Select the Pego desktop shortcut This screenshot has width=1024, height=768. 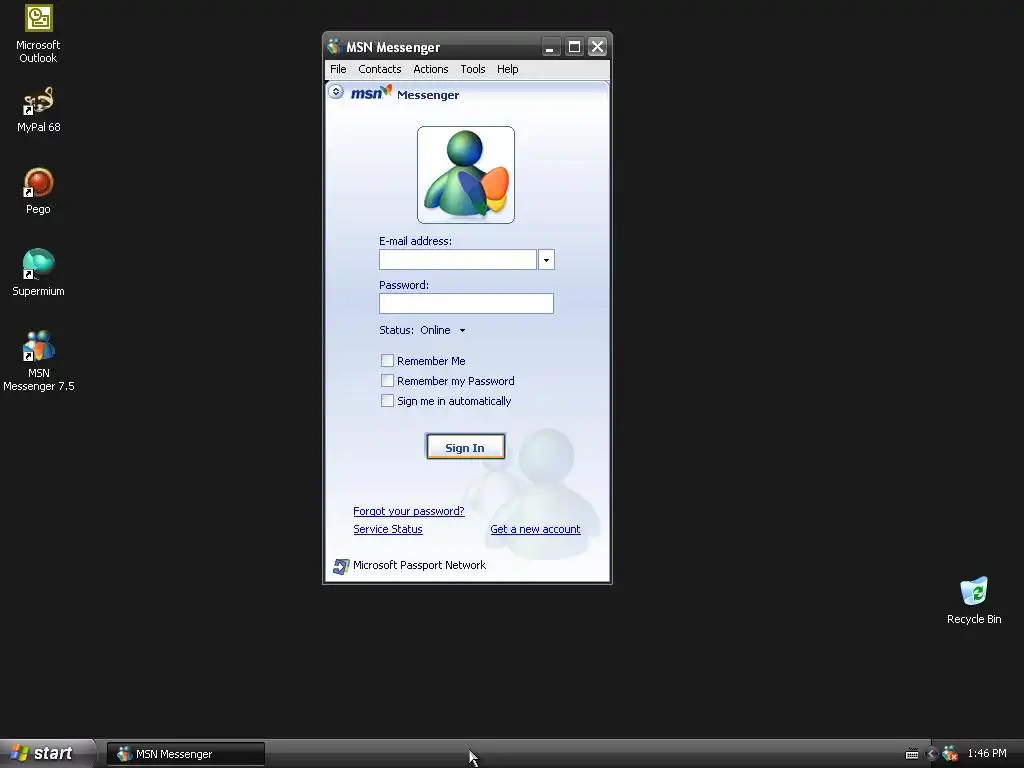tap(38, 191)
